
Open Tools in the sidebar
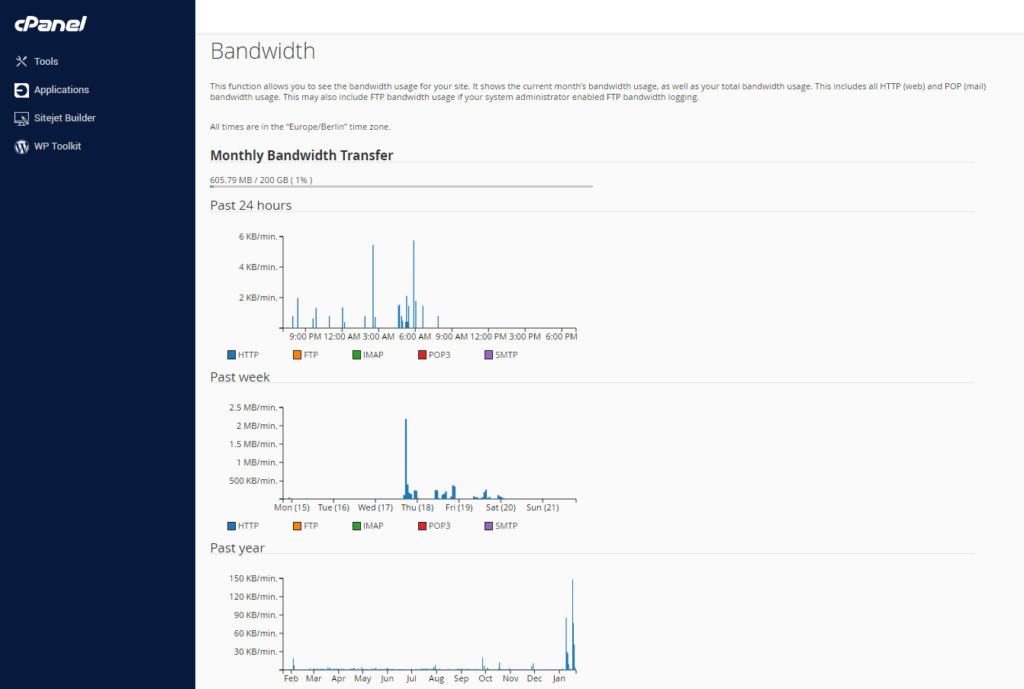(x=46, y=61)
